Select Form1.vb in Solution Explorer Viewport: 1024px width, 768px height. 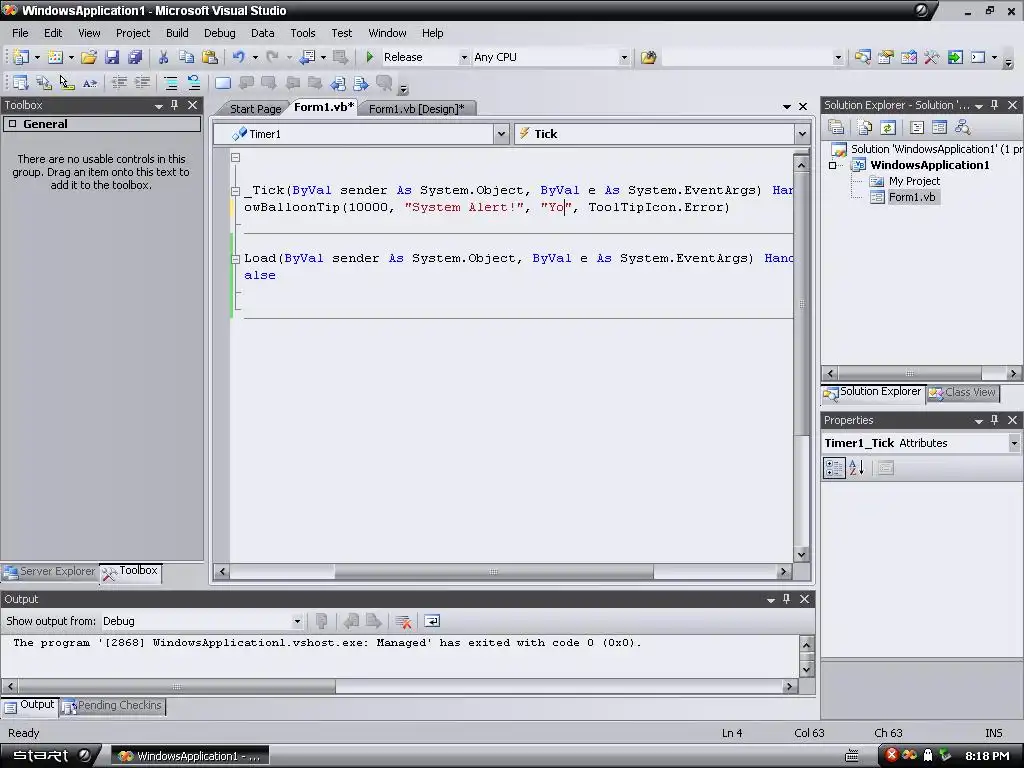click(912, 197)
